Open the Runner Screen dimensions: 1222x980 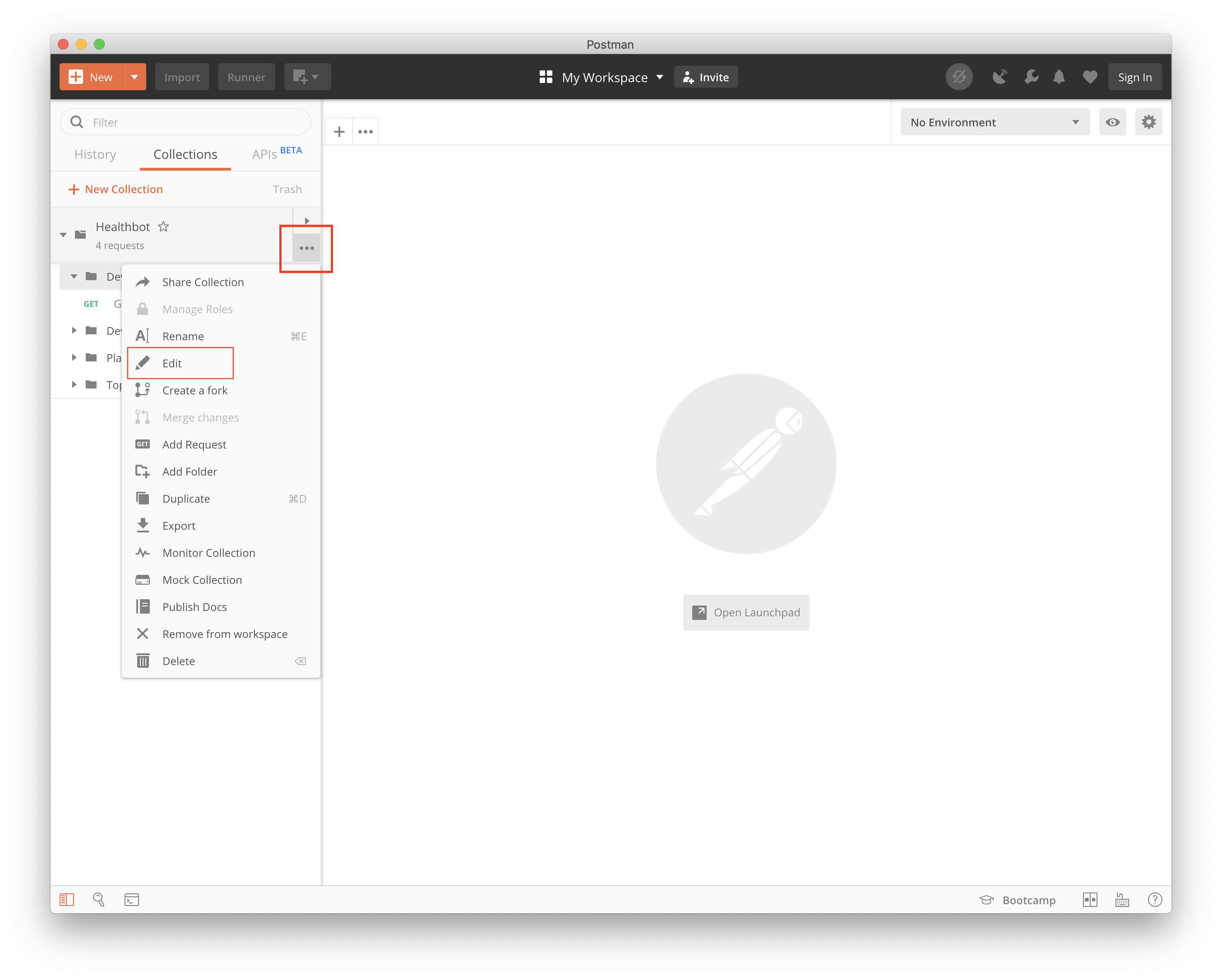tap(246, 77)
